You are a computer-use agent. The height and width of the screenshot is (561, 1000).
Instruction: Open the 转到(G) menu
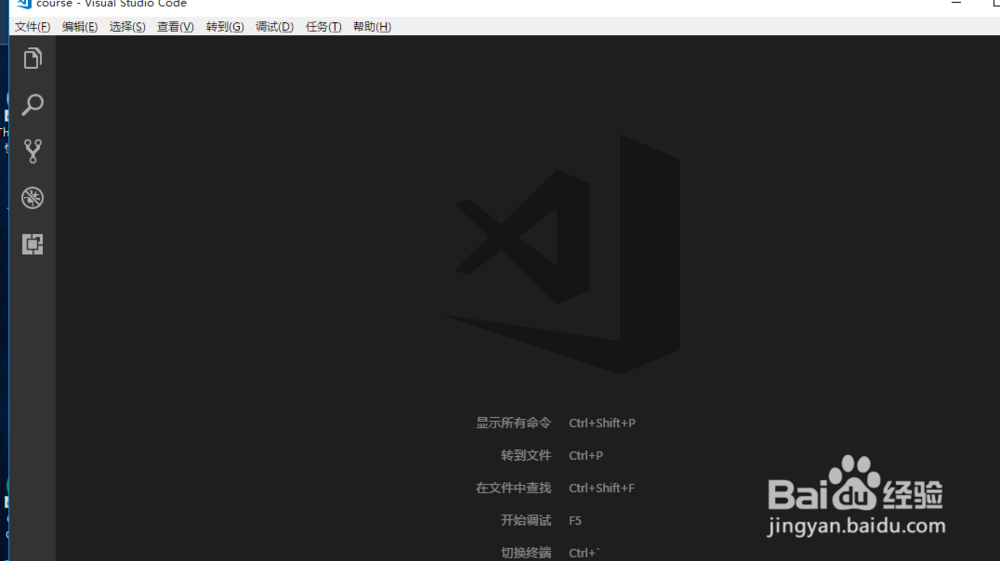pos(224,27)
